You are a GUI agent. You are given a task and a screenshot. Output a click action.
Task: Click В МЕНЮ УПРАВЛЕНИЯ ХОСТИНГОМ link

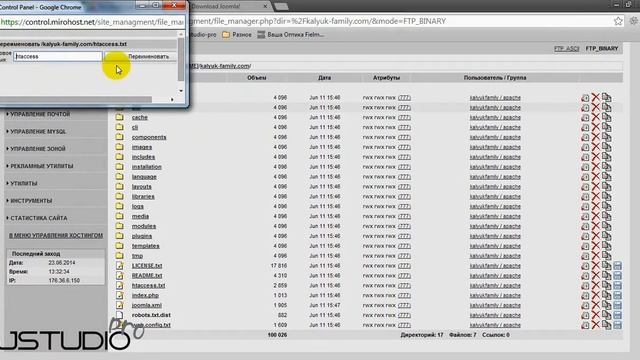(56, 236)
